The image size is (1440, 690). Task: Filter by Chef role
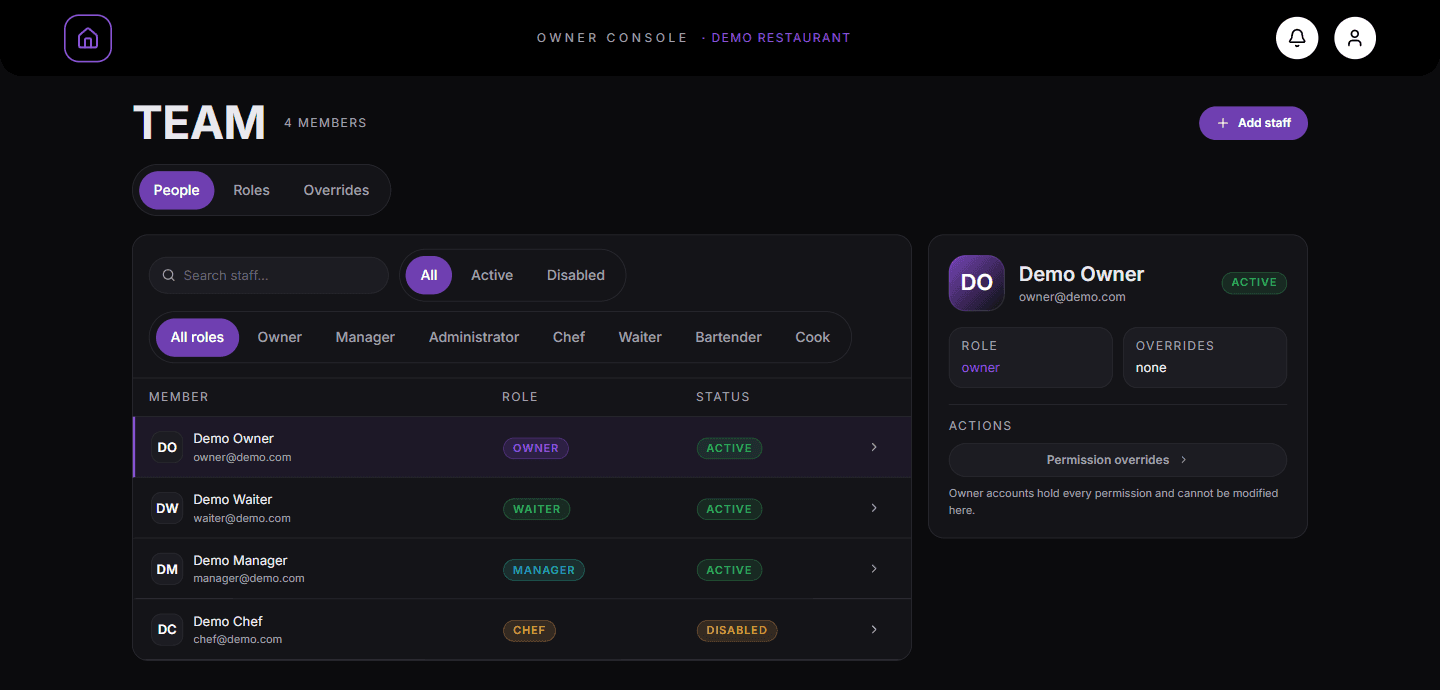(x=569, y=337)
